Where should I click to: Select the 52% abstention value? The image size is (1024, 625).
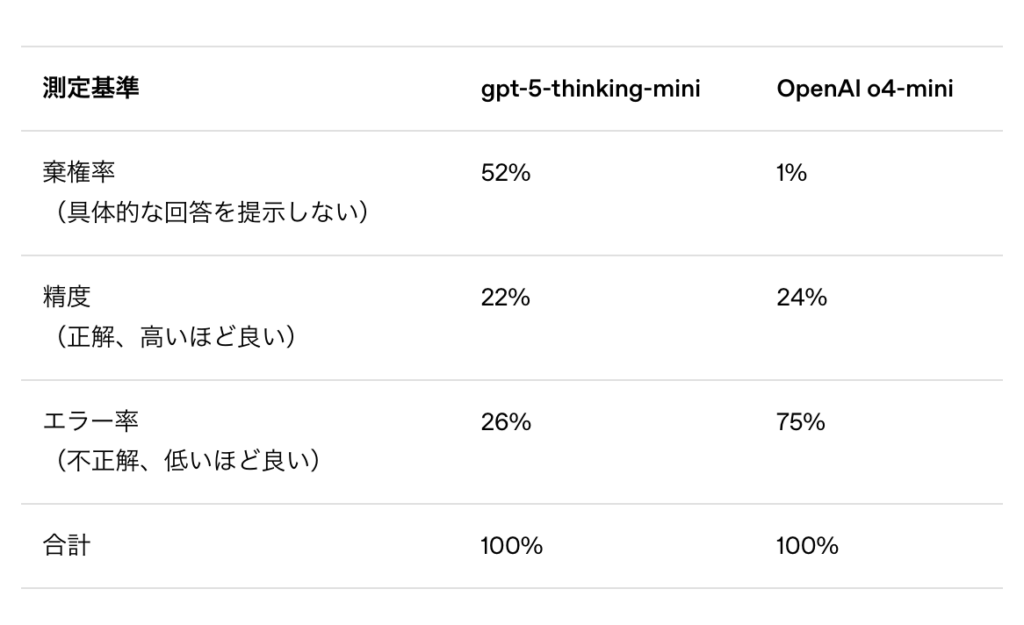pos(505,173)
